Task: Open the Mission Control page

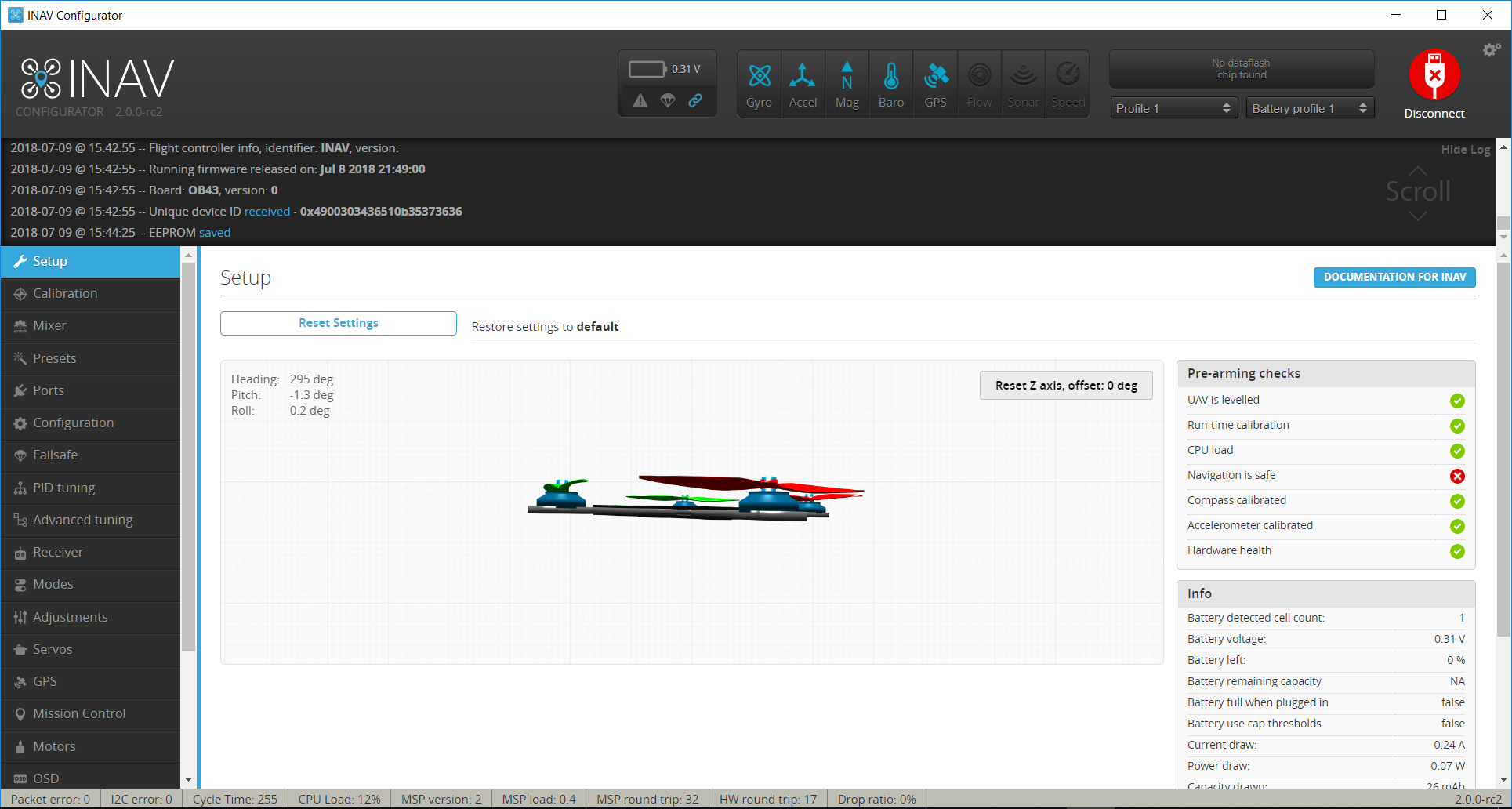Action: pos(79,713)
